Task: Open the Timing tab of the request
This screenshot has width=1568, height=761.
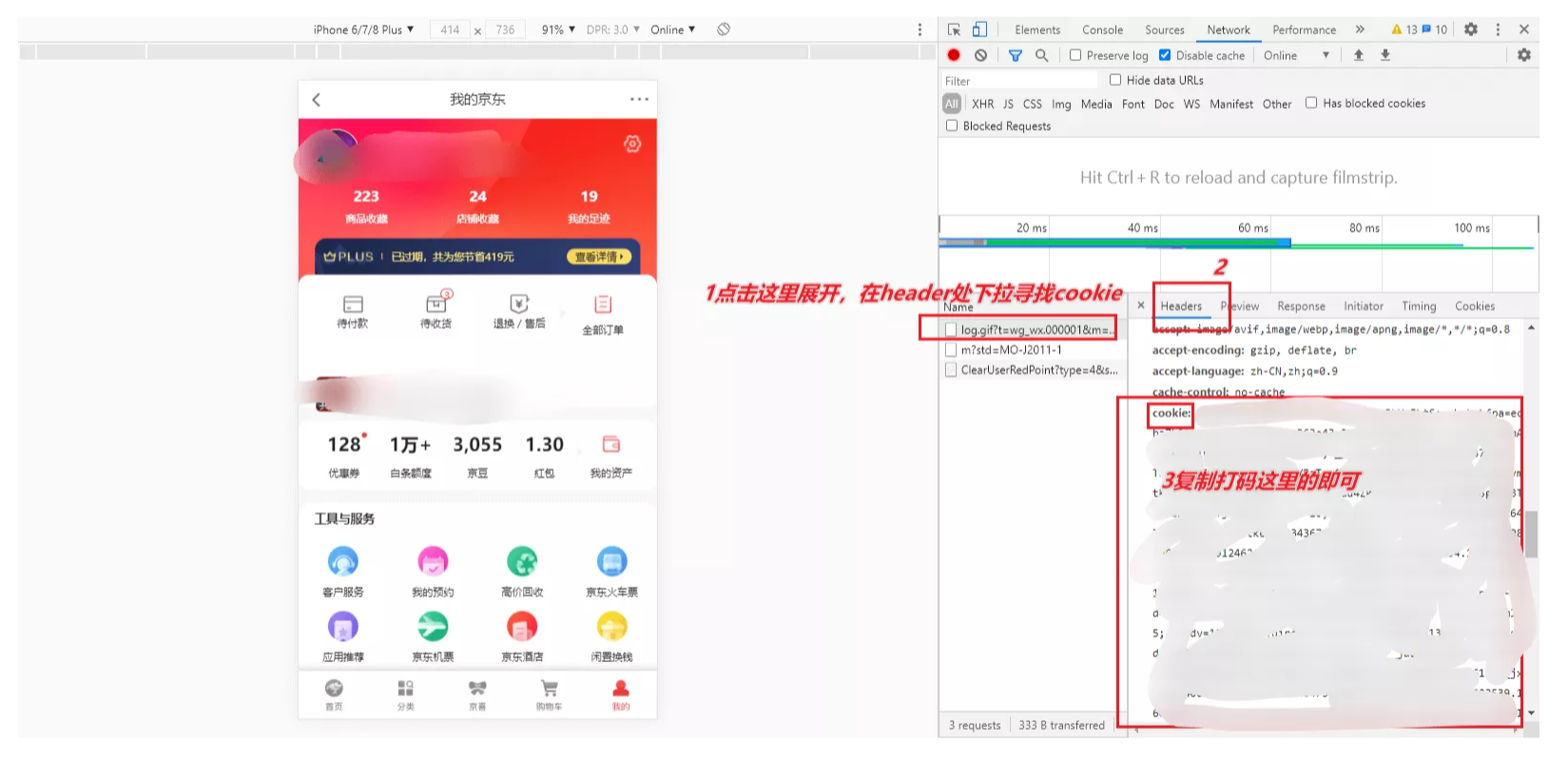Action: coord(1419,306)
